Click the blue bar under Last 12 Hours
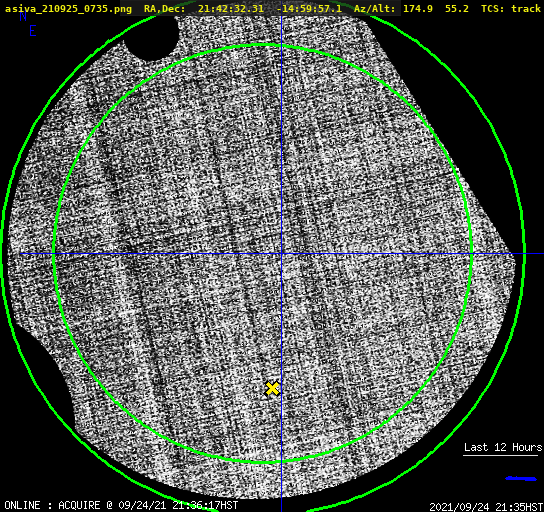 (x=521, y=479)
